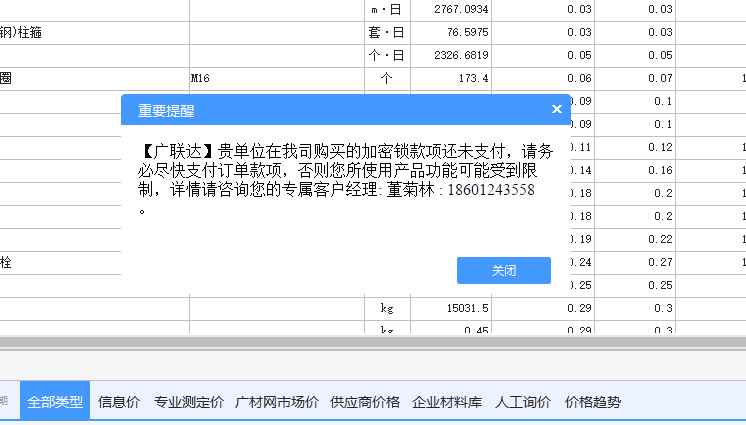Select the 套·日 unit cell
The image size is (746, 425).
387,32
